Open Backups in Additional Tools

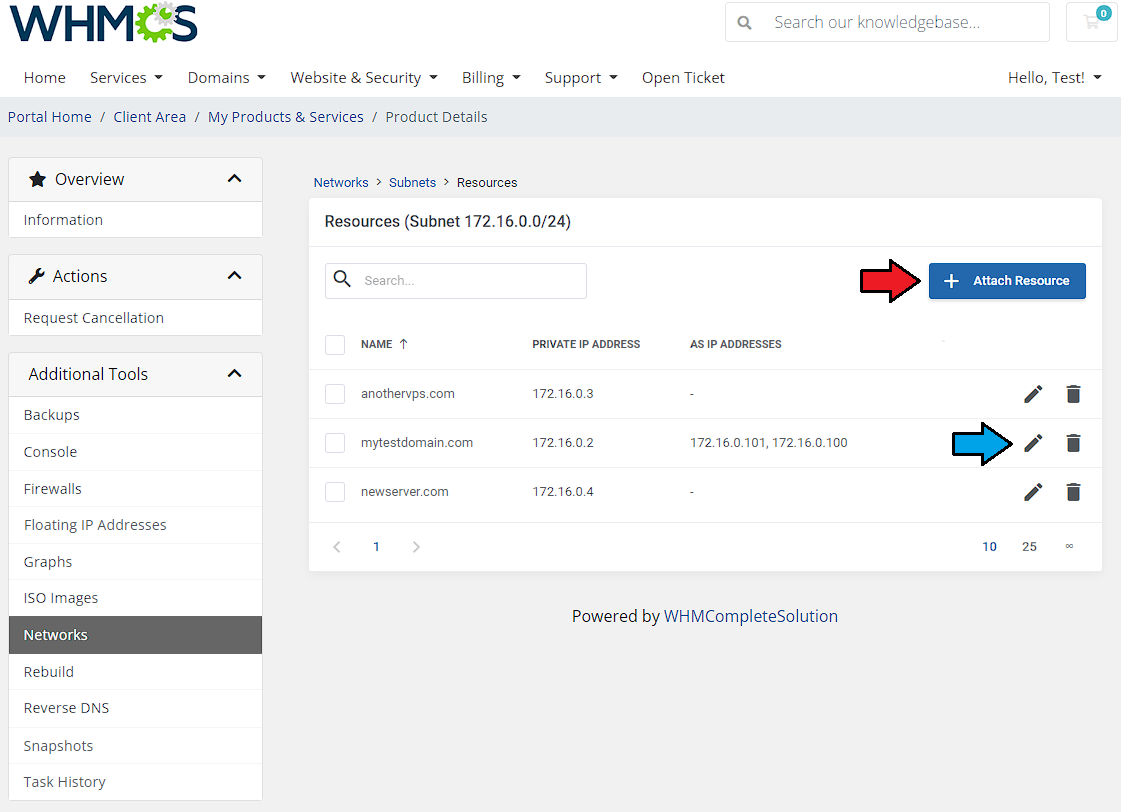click(135, 415)
